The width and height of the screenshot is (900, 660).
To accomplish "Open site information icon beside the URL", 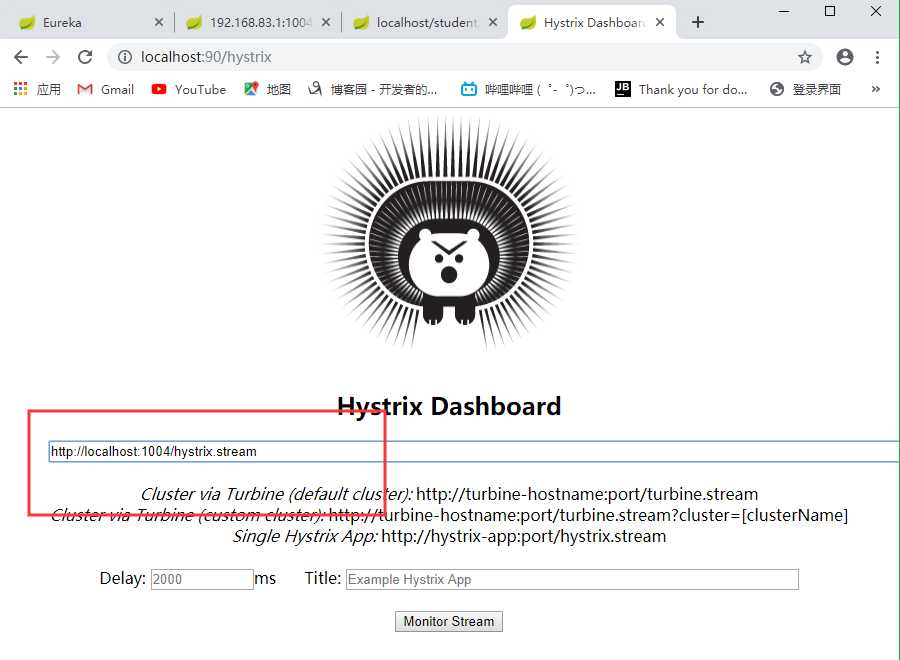I will 125,57.
